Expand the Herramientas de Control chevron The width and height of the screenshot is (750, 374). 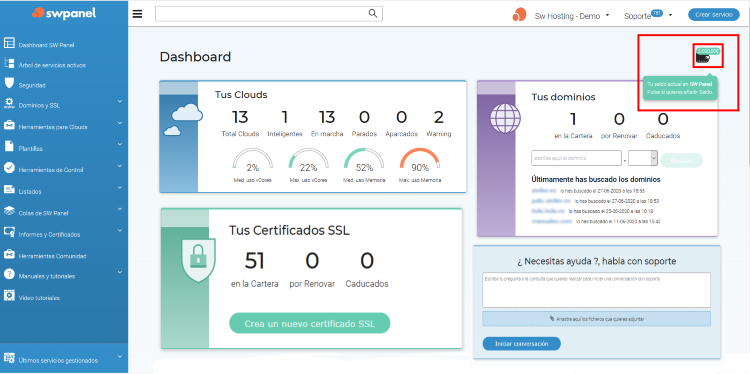[x=120, y=166]
